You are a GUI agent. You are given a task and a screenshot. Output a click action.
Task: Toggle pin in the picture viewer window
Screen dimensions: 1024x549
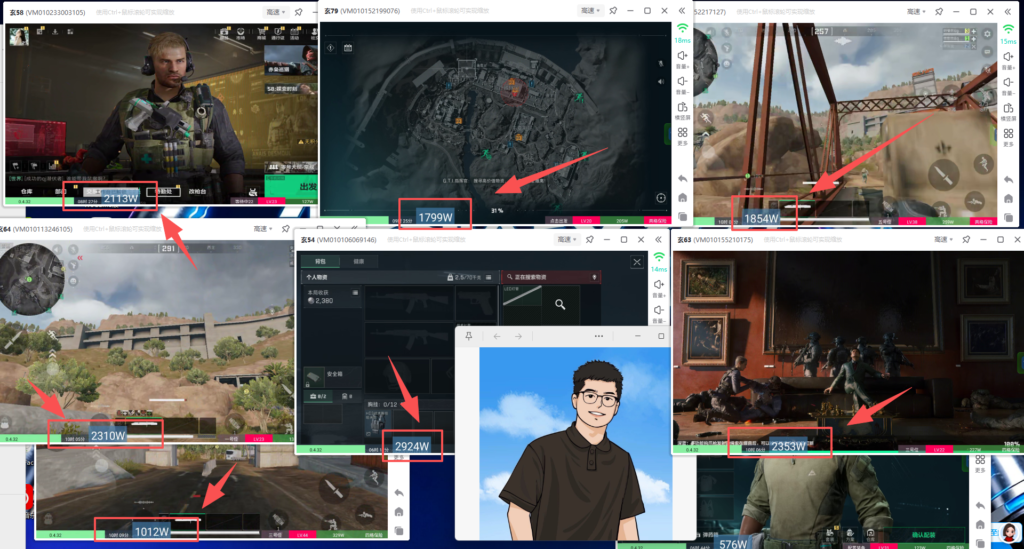(x=468, y=336)
